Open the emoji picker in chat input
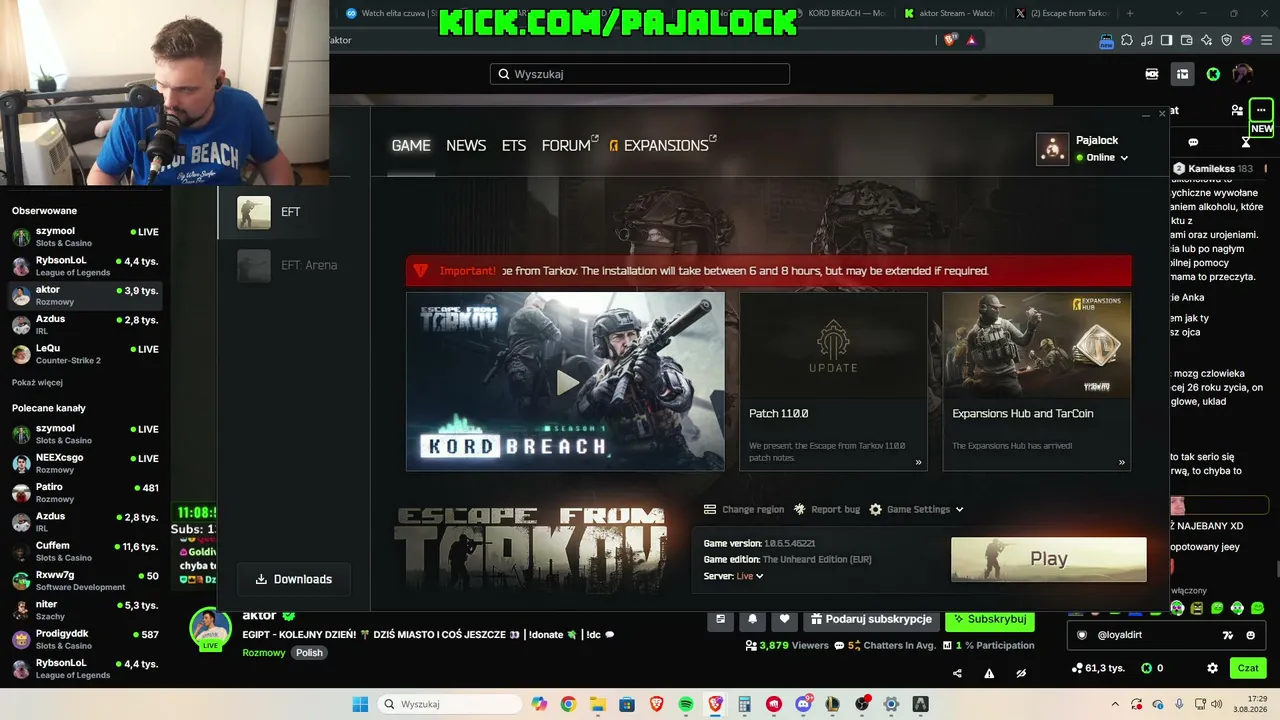Viewport: 1280px width, 720px height. tap(1251, 635)
